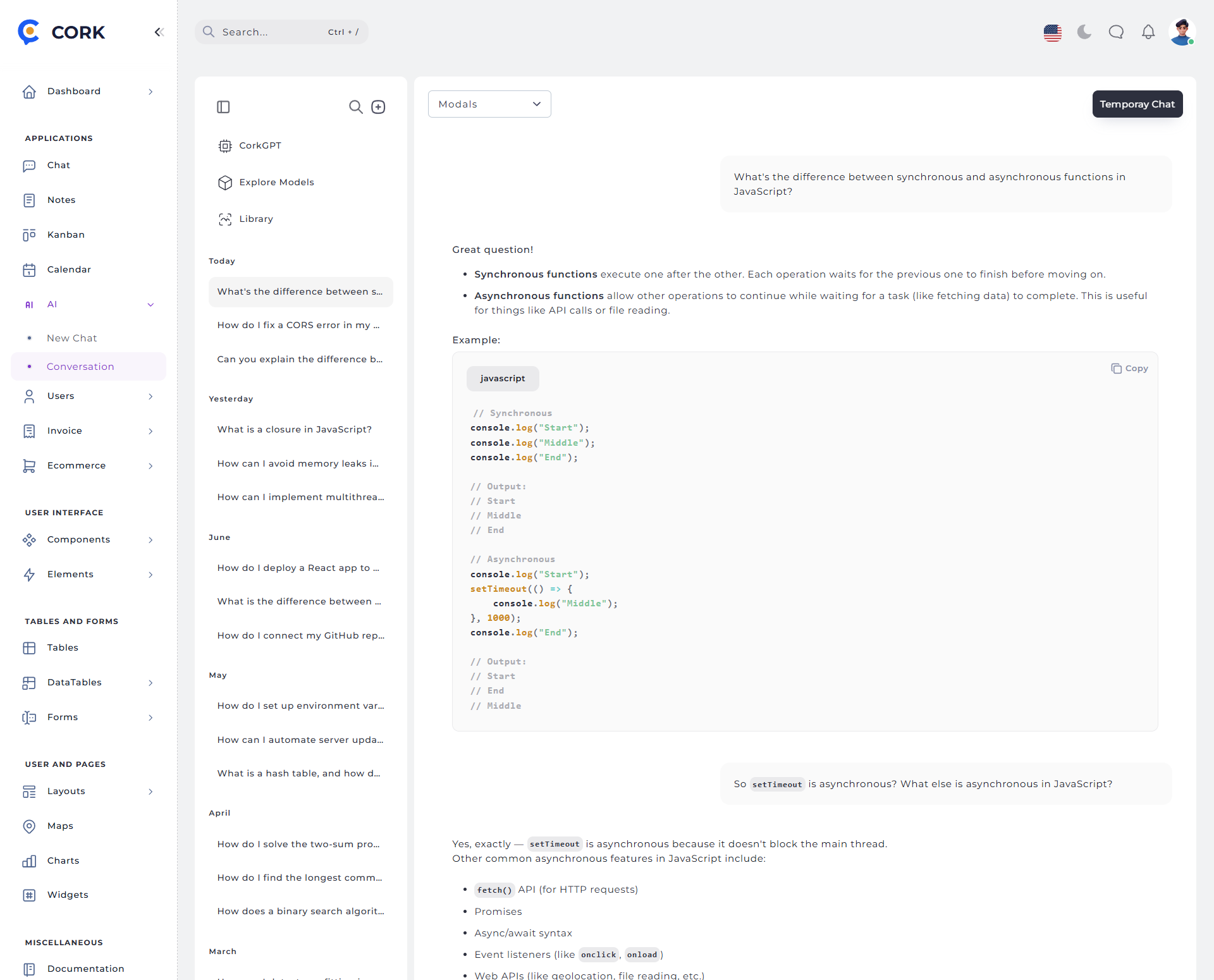
Task: Open Explore Models in chat panel
Action: click(276, 183)
